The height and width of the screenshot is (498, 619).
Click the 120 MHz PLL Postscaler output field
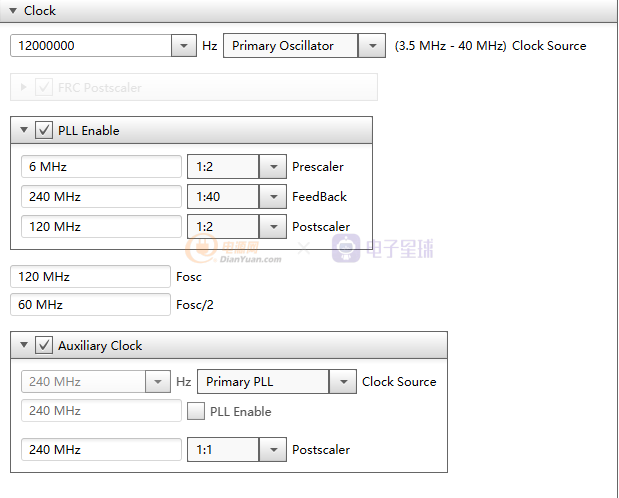(100, 227)
